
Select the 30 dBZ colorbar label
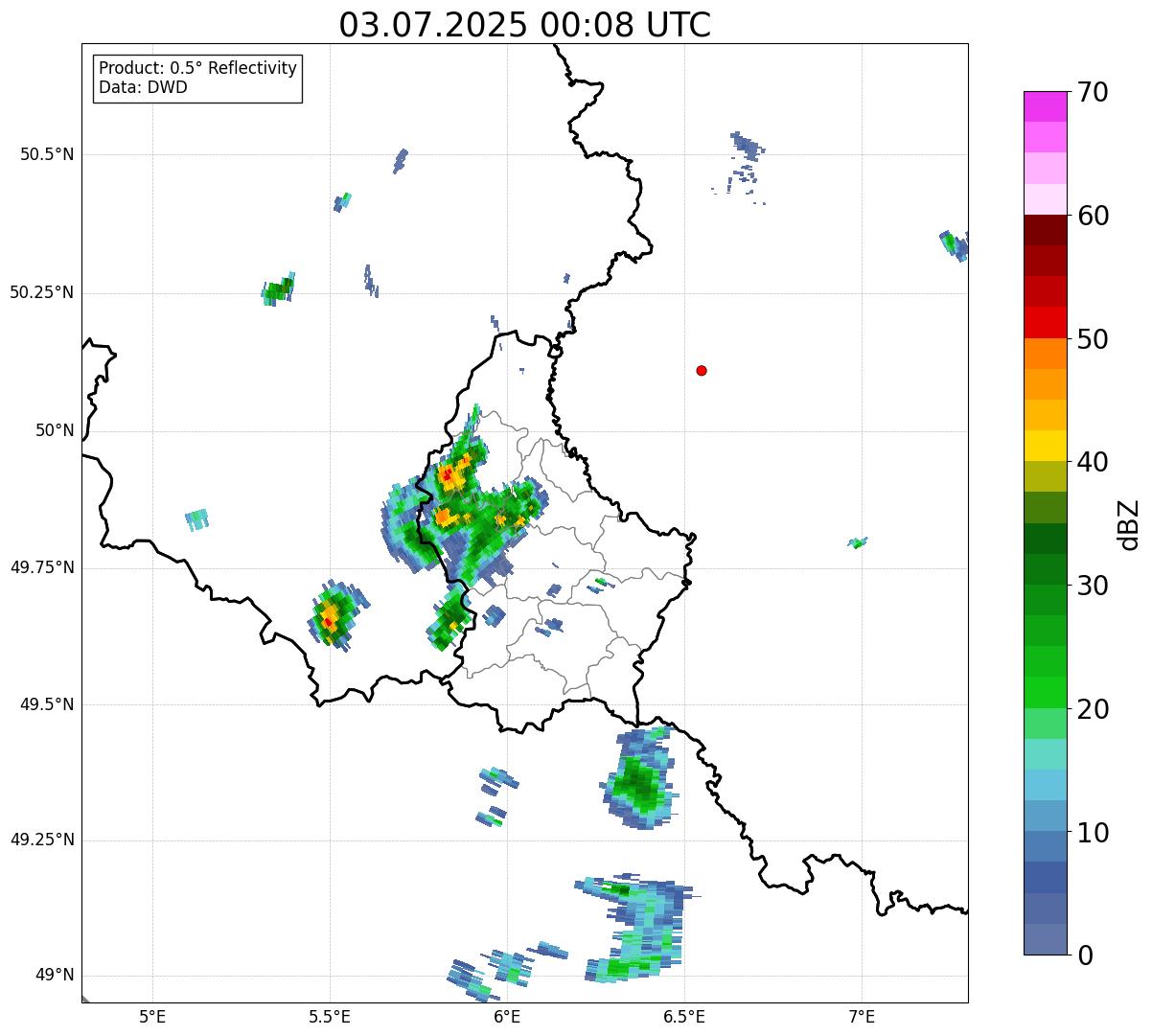(1092, 586)
